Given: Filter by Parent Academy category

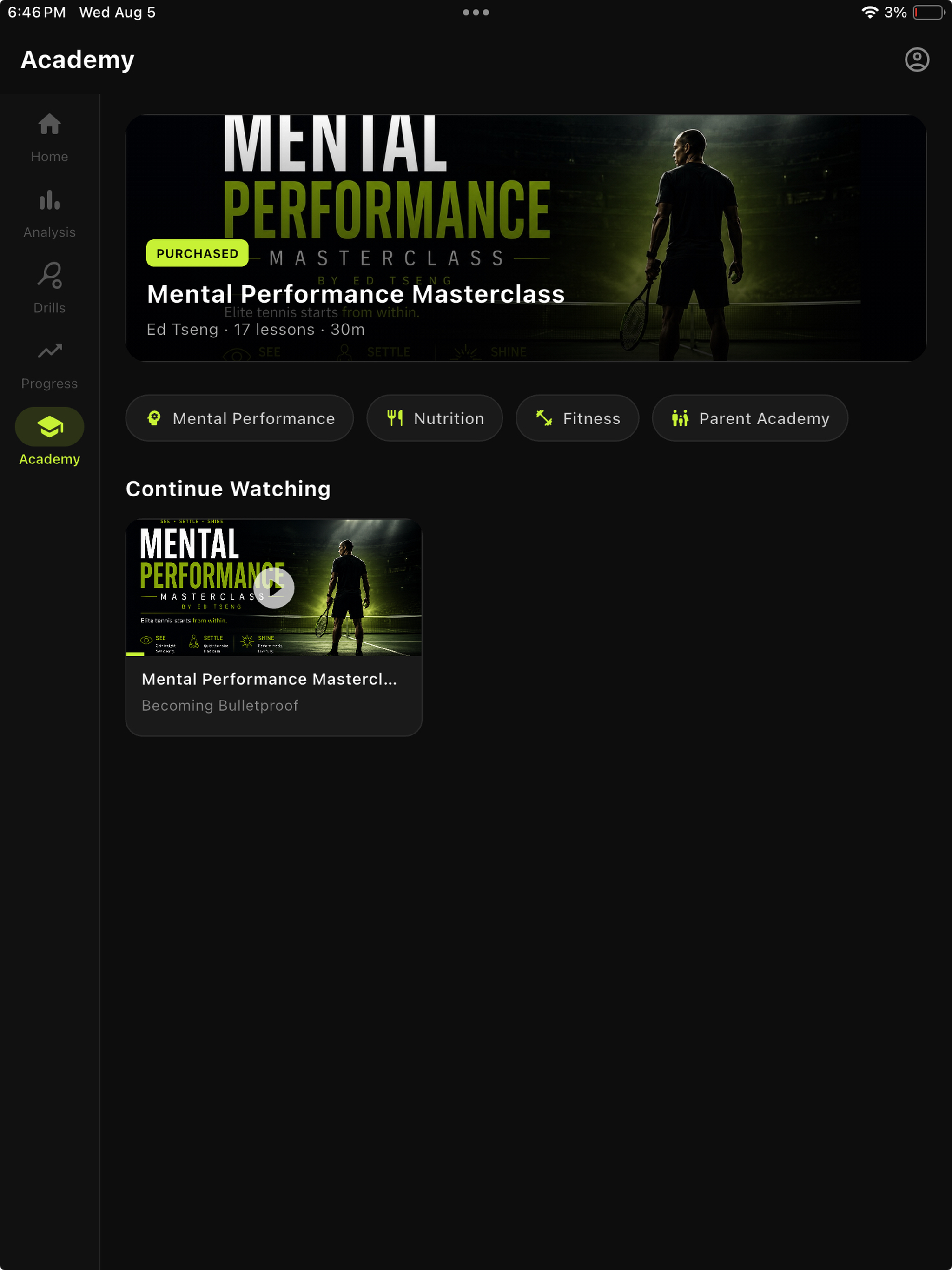Looking at the screenshot, I should click(749, 418).
